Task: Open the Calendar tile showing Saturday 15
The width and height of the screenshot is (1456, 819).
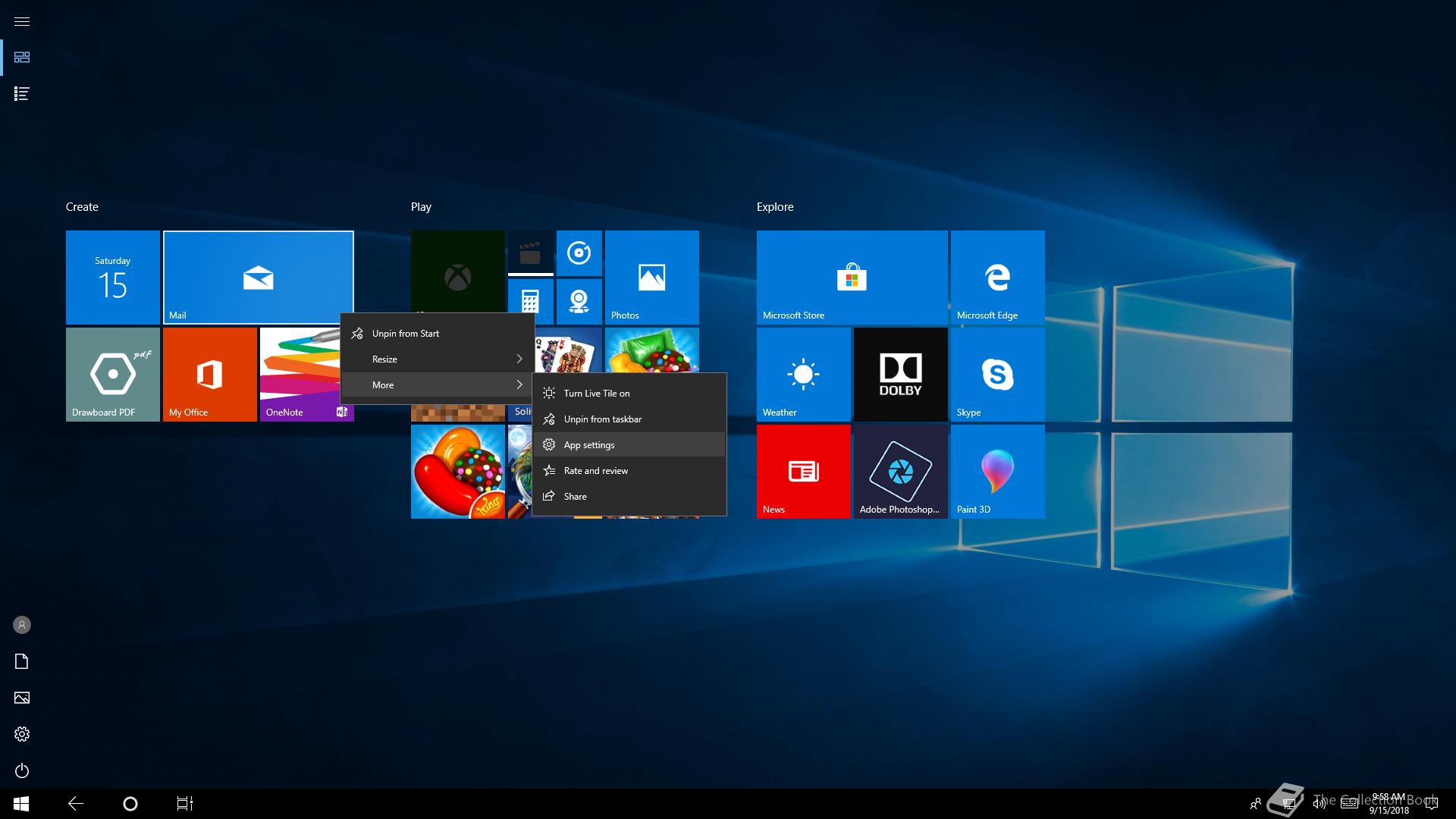Action: [x=113, y=278]
